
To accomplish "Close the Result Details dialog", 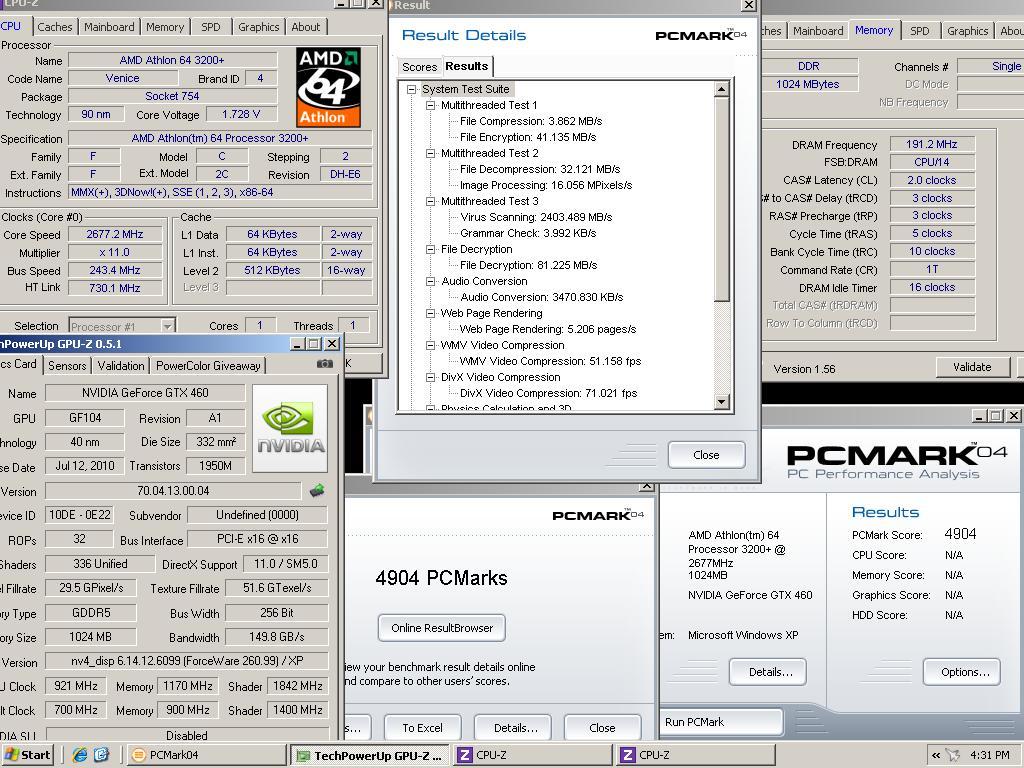I will (x=706, y=455).
